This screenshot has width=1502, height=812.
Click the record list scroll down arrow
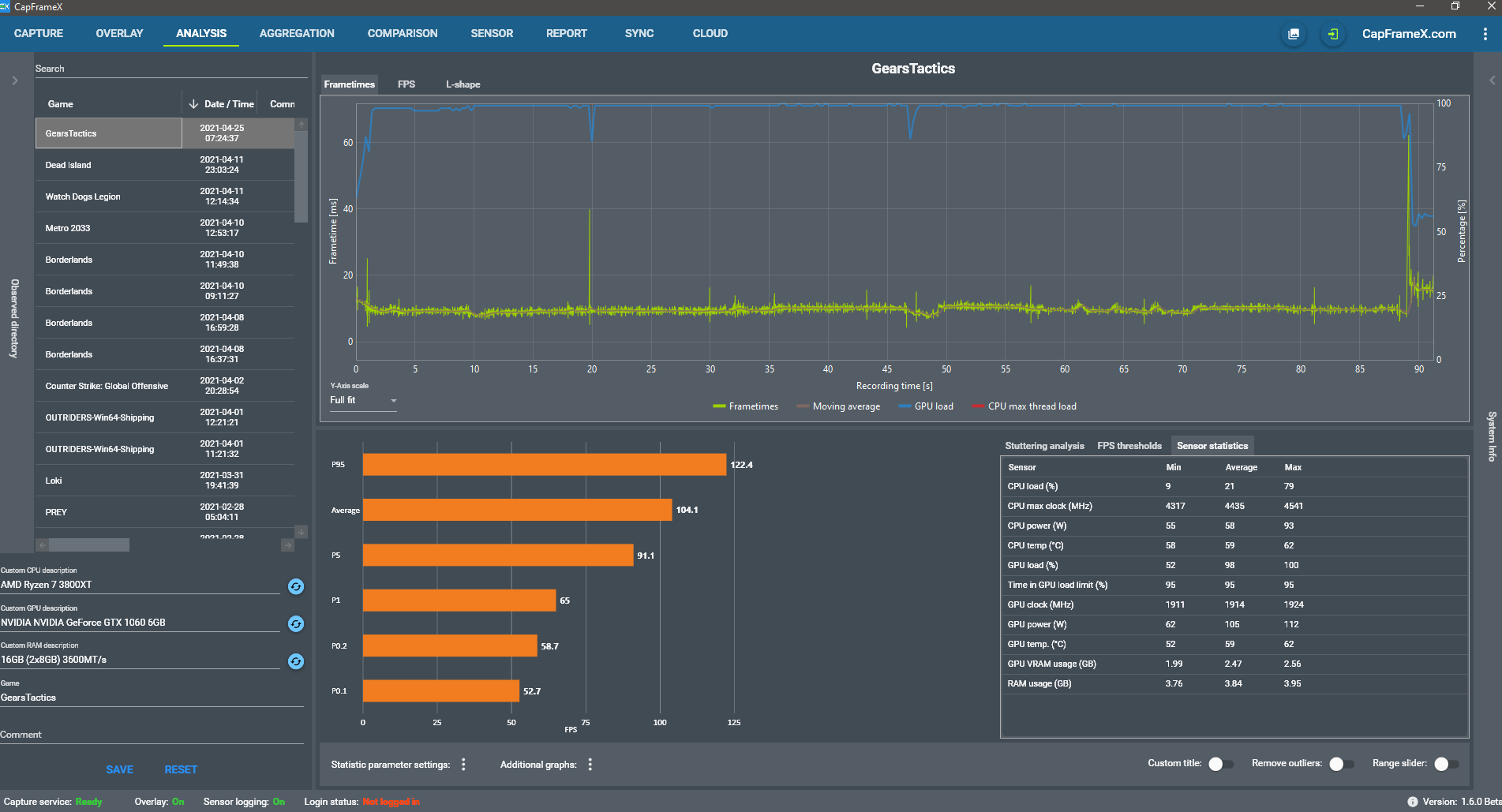click(301, 532)
